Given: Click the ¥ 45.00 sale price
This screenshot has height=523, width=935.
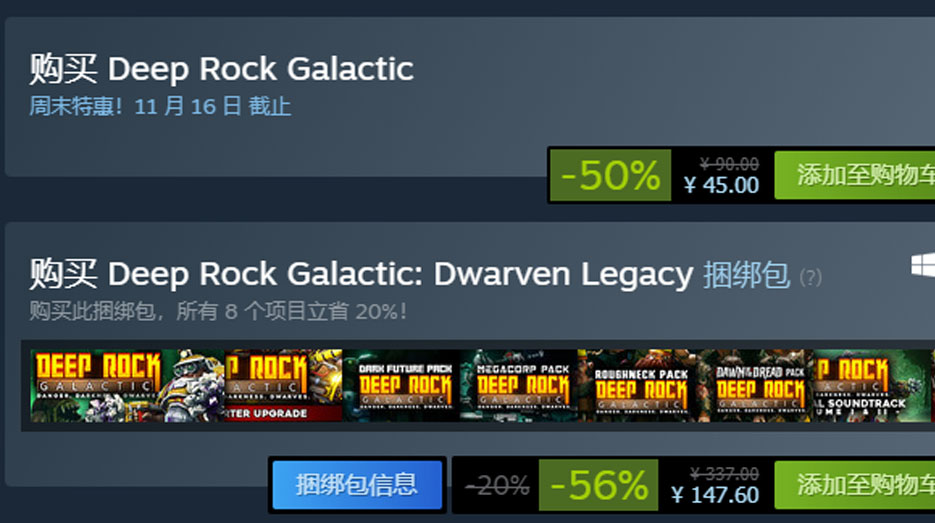Looking at the screenshot, I should [722, 185].
